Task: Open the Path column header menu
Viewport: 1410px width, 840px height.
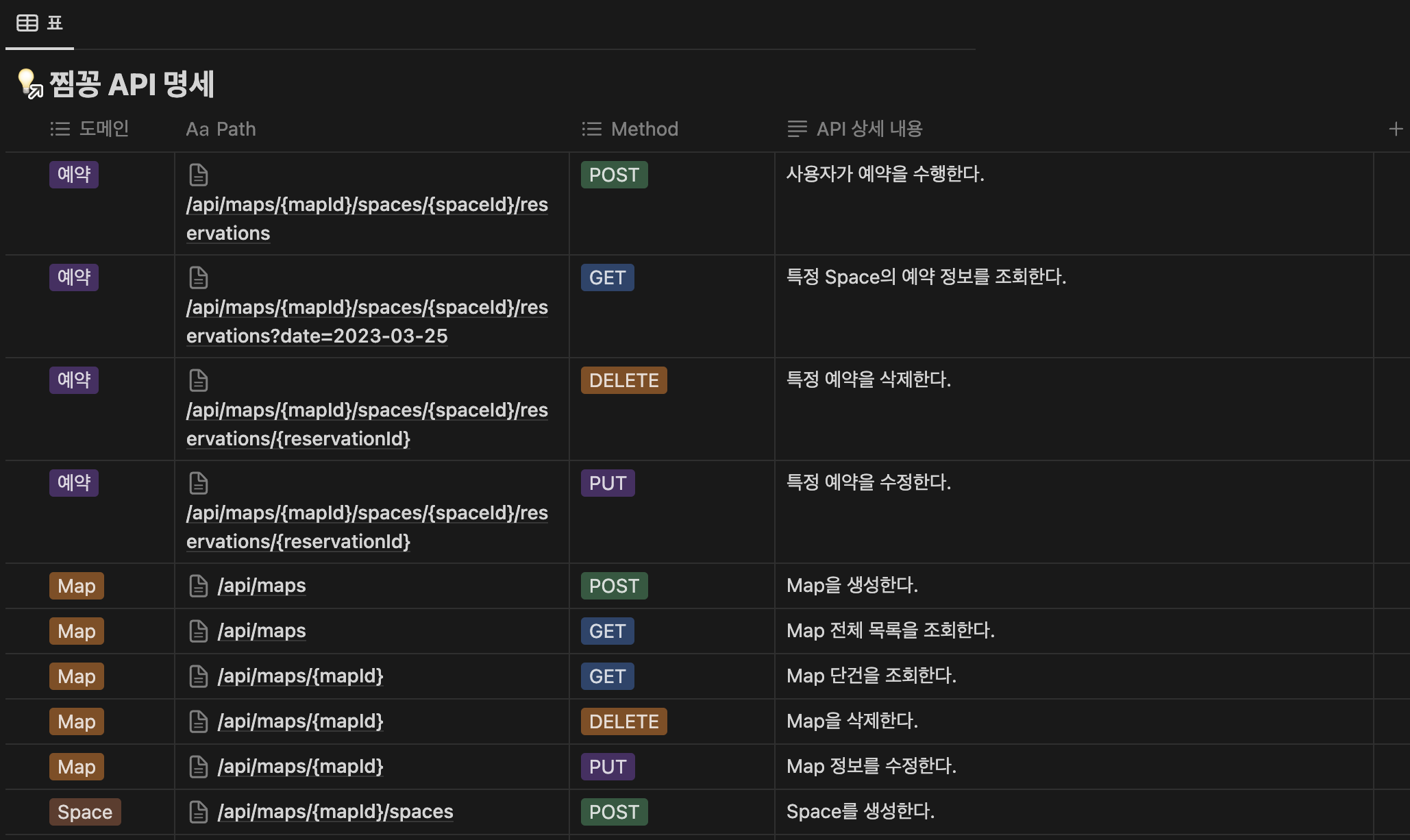Action: click(x=221, y=129)
